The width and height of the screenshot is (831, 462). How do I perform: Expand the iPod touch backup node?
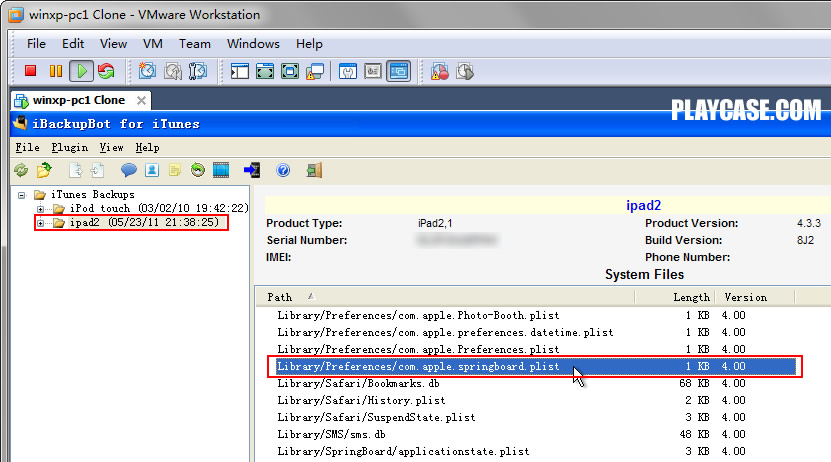(x=40, y=209)
